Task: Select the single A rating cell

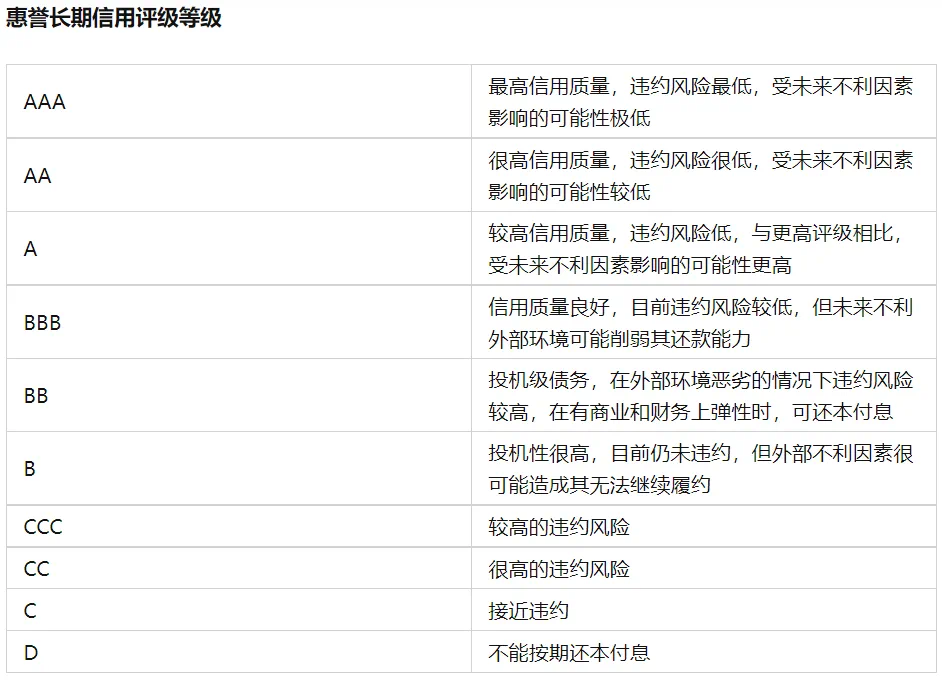Action: [239, 248]
